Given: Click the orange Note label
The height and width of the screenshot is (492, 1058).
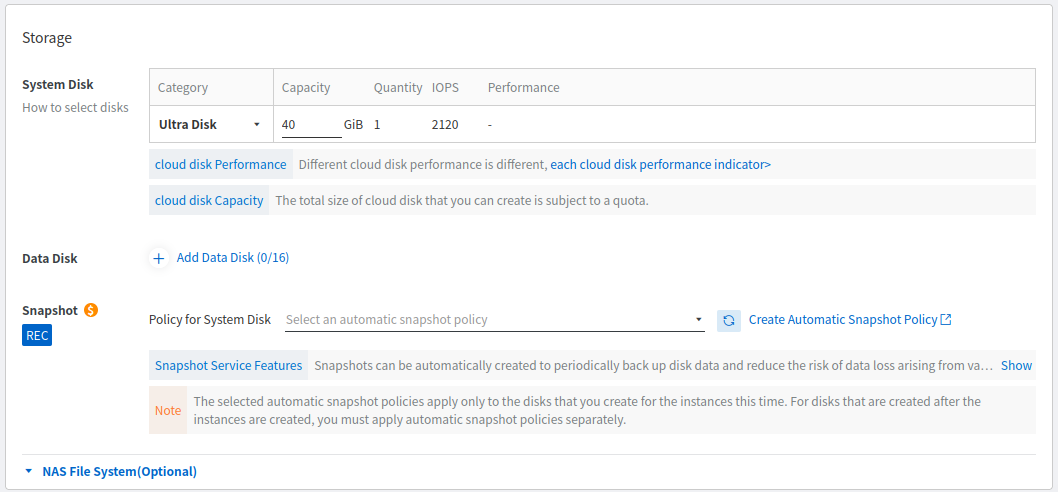Looking at the screenshot, I should tap(168, 410).
